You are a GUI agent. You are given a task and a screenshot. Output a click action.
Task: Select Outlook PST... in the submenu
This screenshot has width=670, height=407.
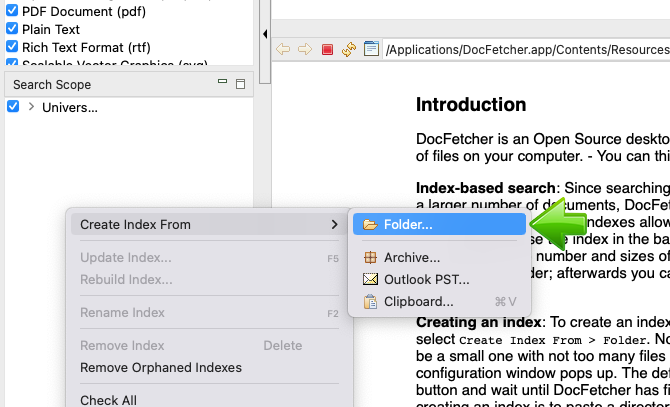click(x=439, y=279)
